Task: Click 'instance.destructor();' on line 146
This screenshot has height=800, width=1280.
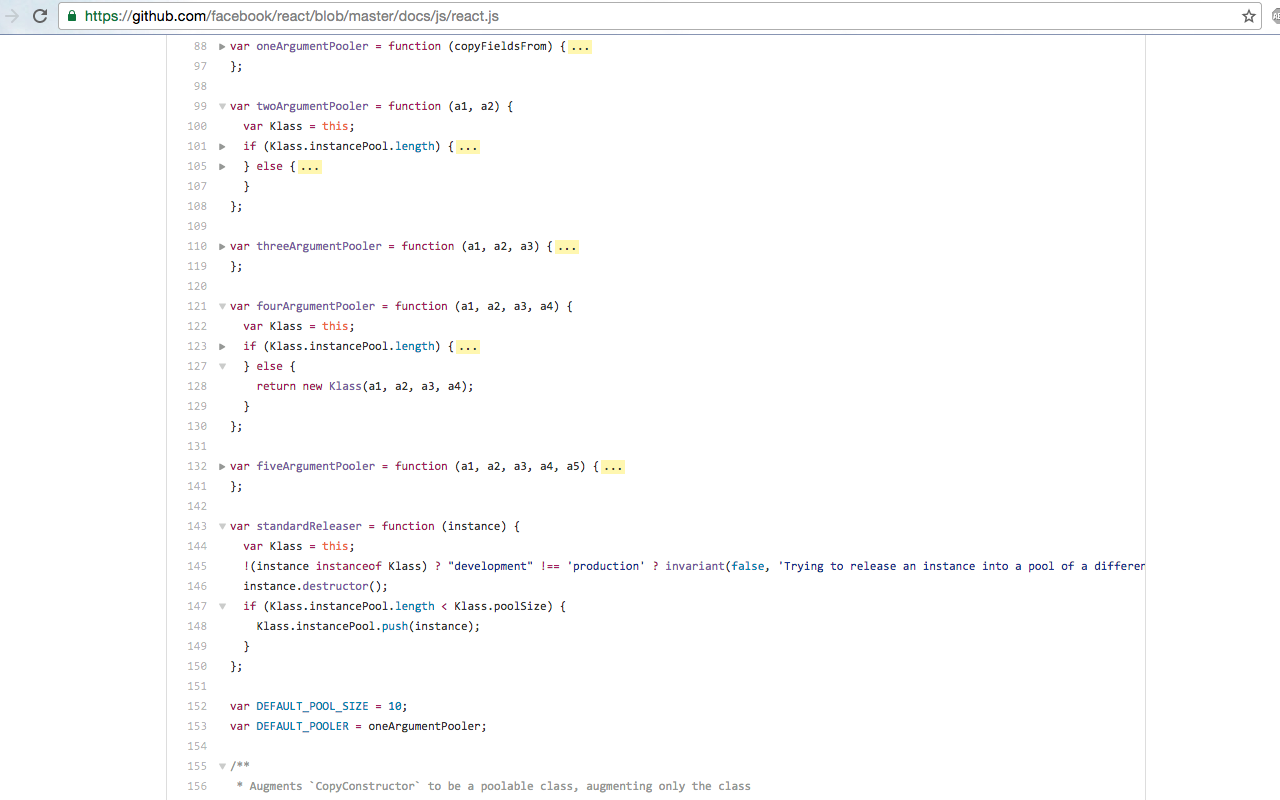Action: pyautogui.click(x=315, y=586)
